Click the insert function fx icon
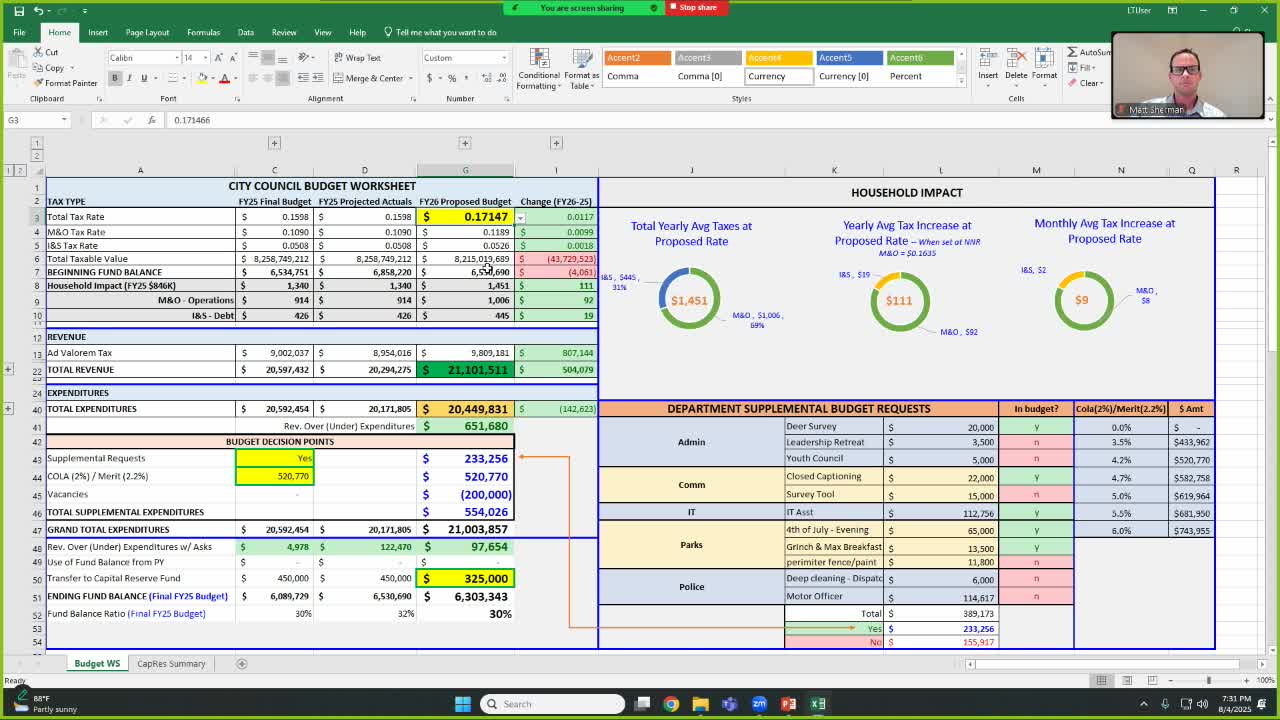Screen dimensions: 1280x720 tap(151, 120)
